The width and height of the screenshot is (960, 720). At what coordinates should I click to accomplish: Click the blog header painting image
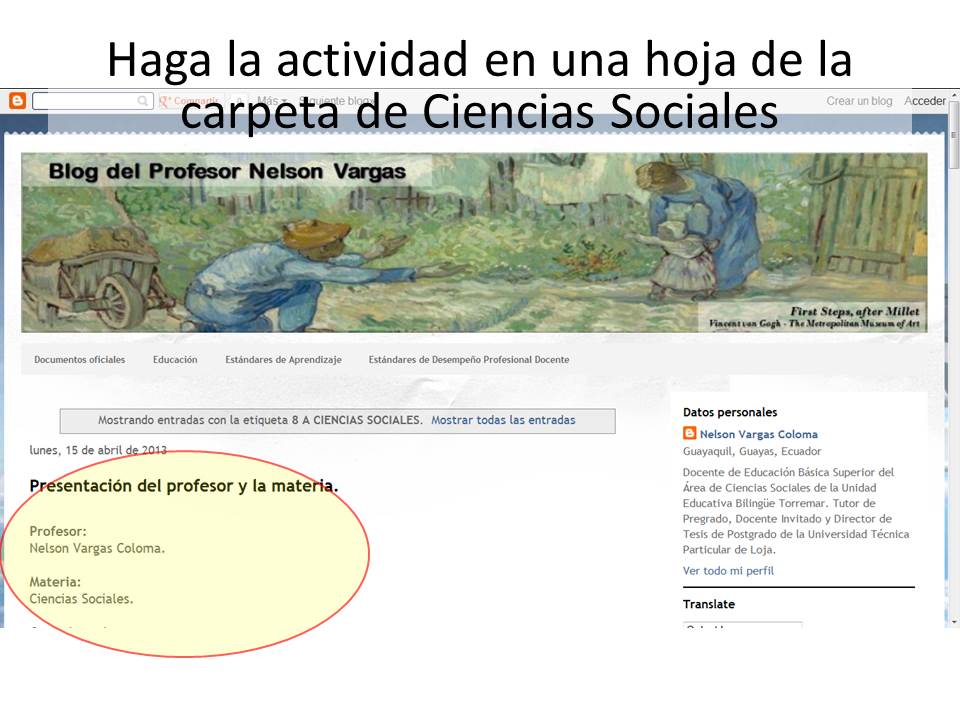[x=474, y=242]
